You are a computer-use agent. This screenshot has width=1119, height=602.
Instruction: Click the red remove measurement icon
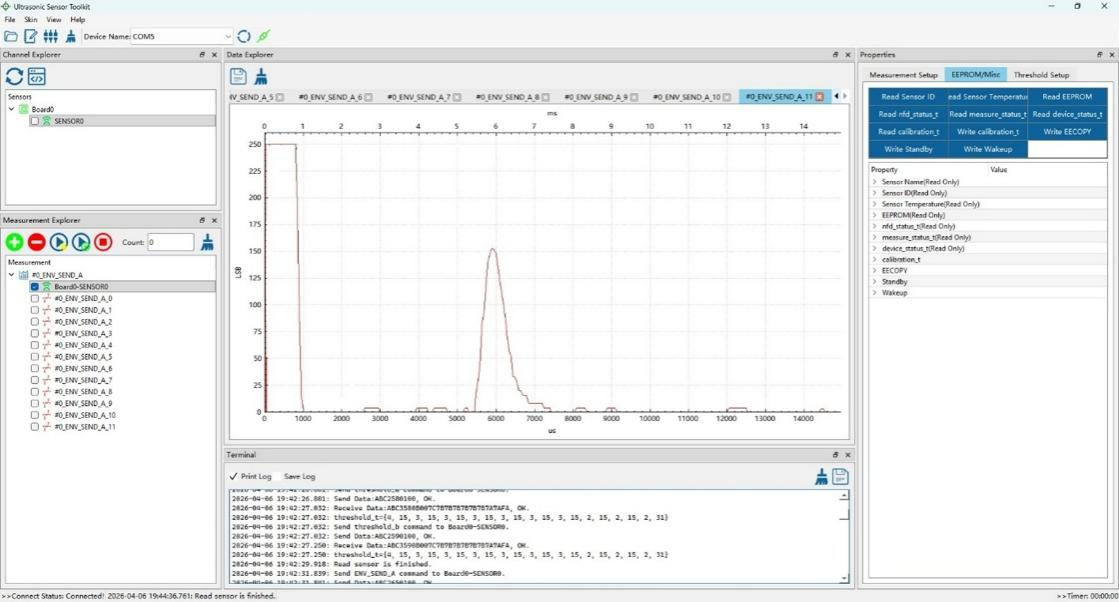[x=36, y=242]
